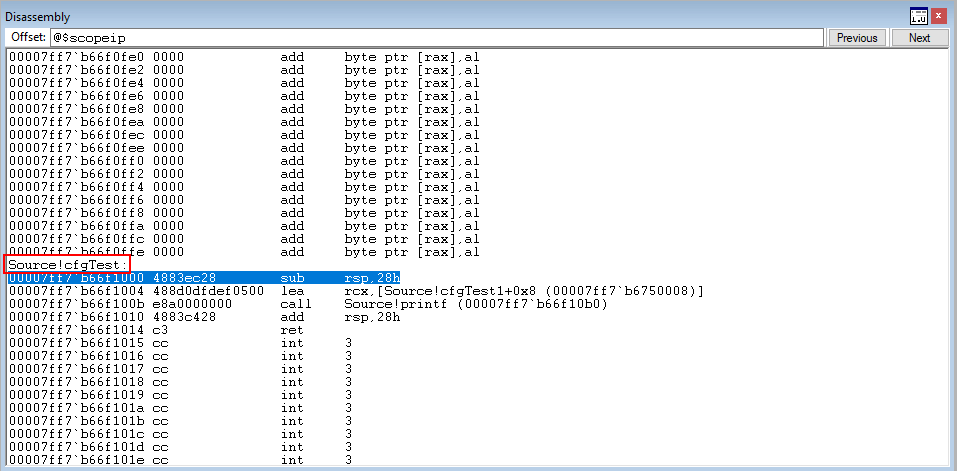Select the line at address b66f0fee
Image resolution: width=957 pixels, height=471 pixels.
pos(244,148)
